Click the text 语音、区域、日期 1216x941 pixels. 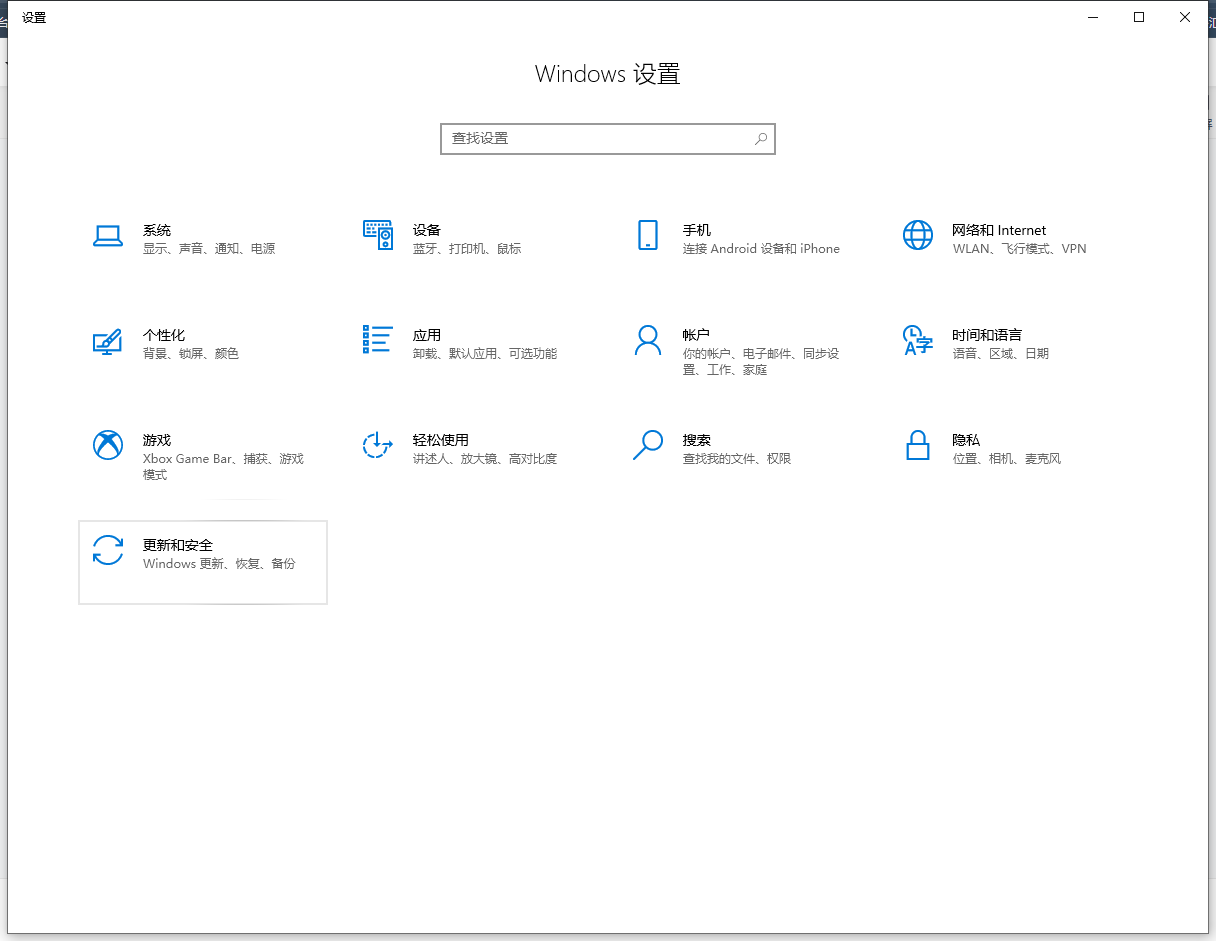1001,354
